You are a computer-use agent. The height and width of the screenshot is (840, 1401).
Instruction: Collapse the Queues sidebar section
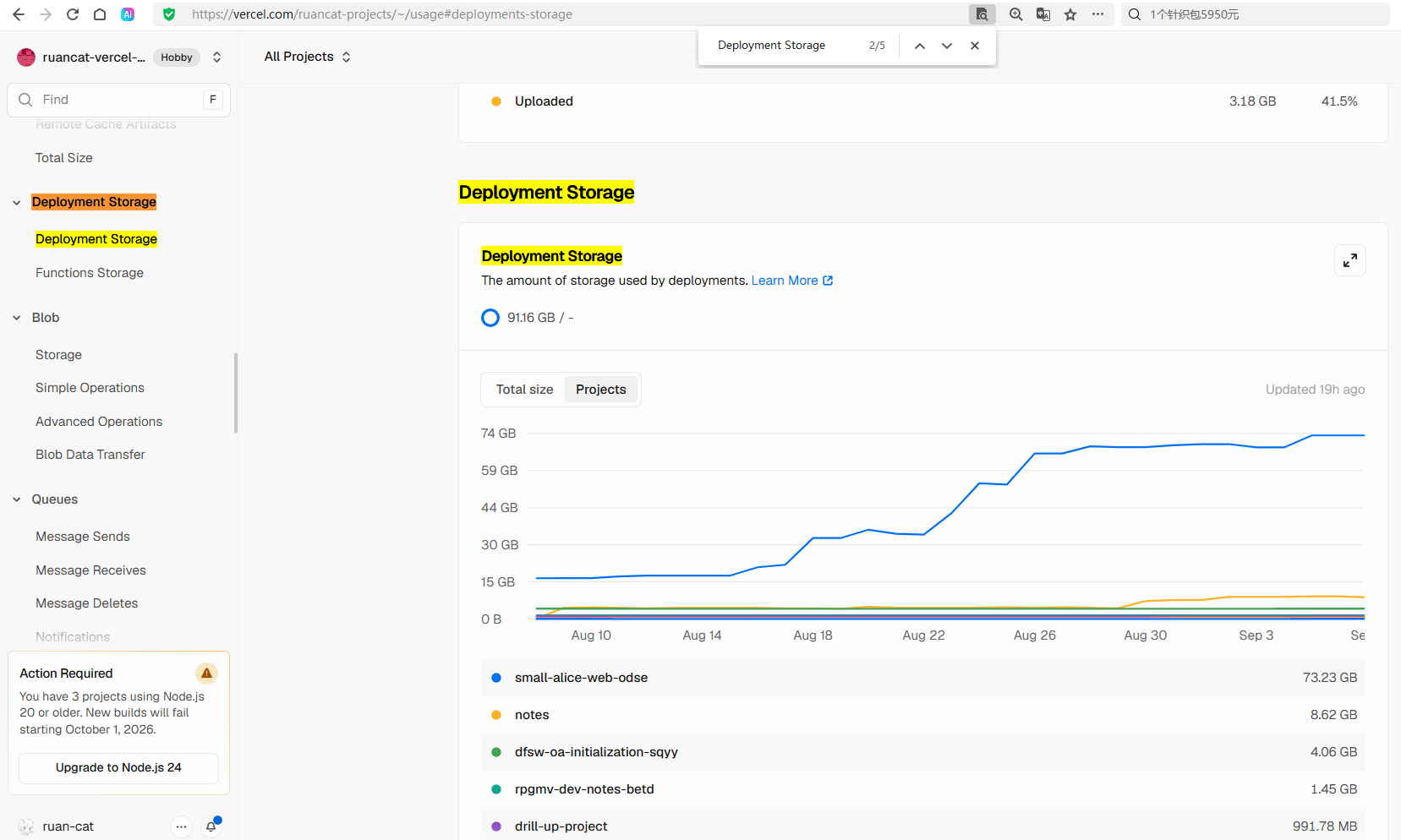coord(17,499)
